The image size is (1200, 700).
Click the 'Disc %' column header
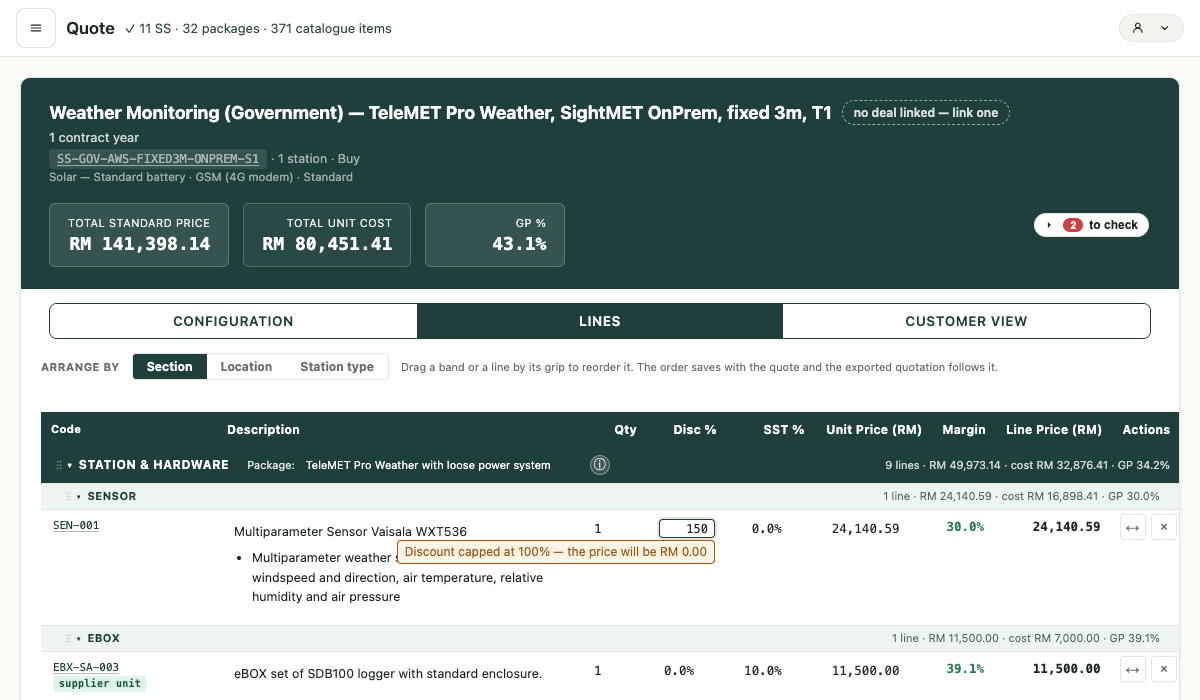pos(695,429)
